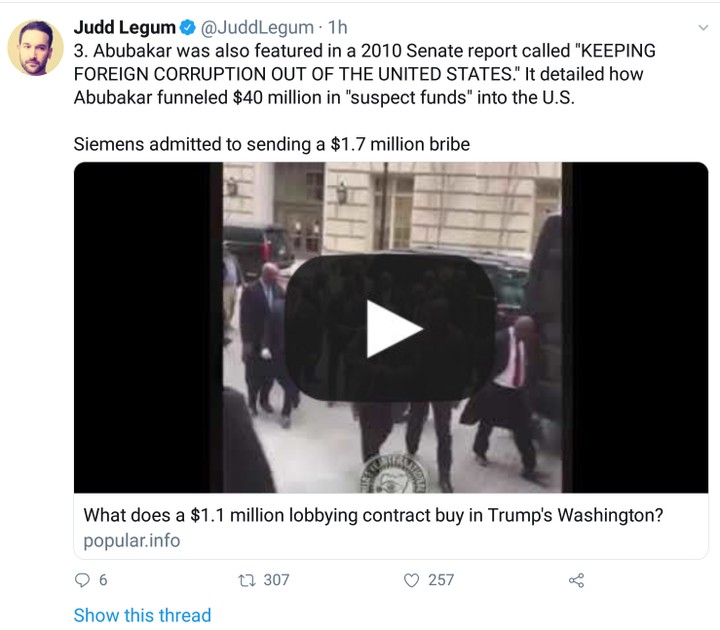Show this thread

[142, 615]
